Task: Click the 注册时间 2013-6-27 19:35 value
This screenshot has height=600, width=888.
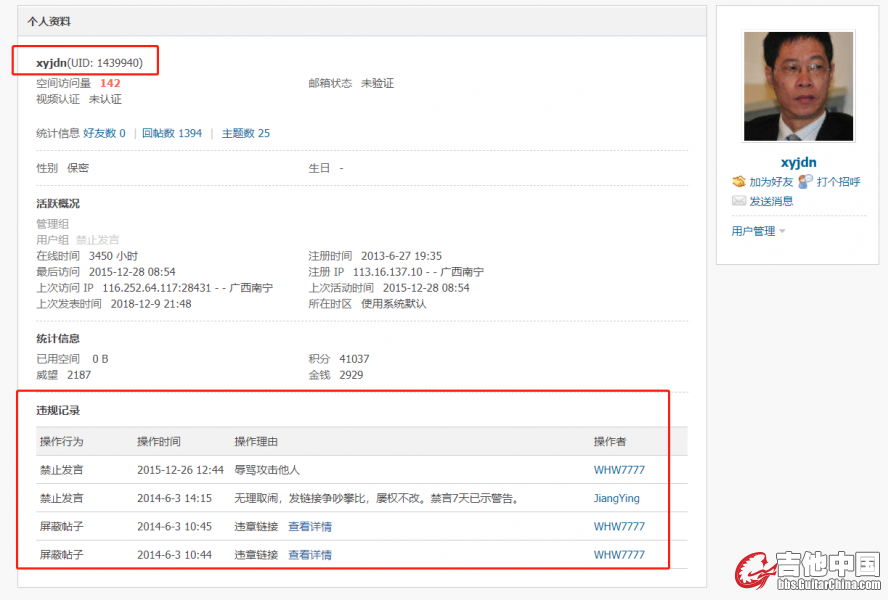Action: [402, 256]
